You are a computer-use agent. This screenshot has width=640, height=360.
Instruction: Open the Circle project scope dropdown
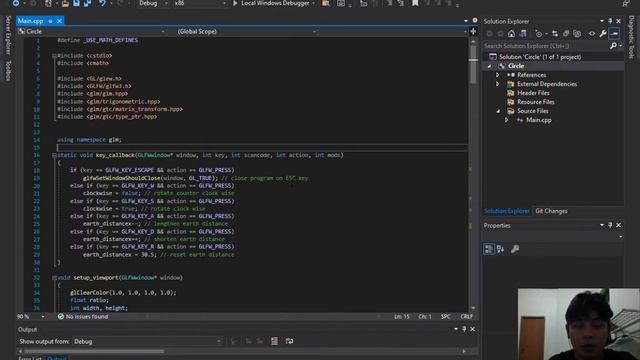pyautogui.click(x=91, y=31)
